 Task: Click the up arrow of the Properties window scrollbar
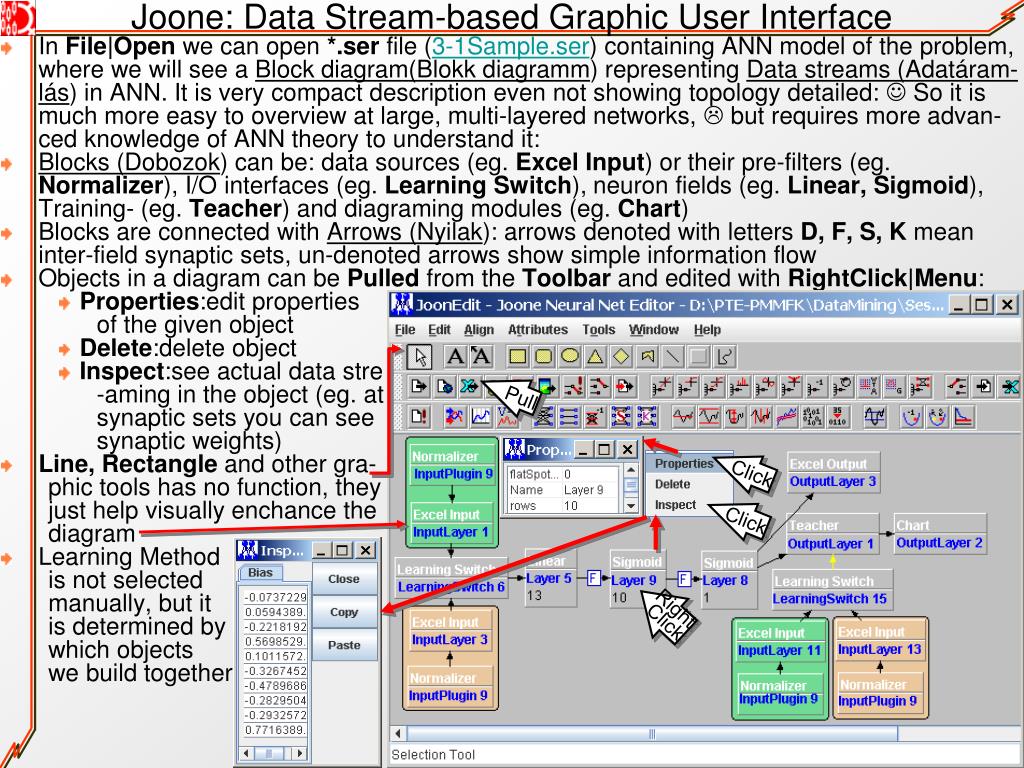tap(630, 470)
